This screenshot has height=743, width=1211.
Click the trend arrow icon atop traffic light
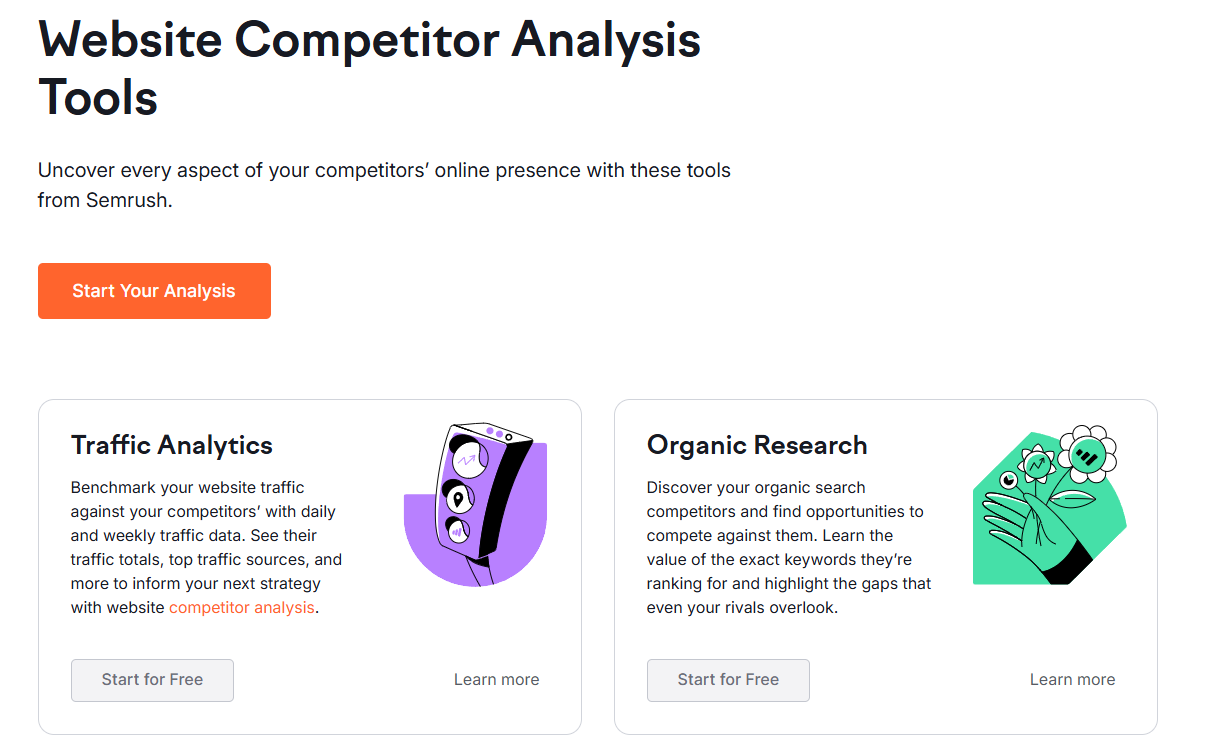466,461
